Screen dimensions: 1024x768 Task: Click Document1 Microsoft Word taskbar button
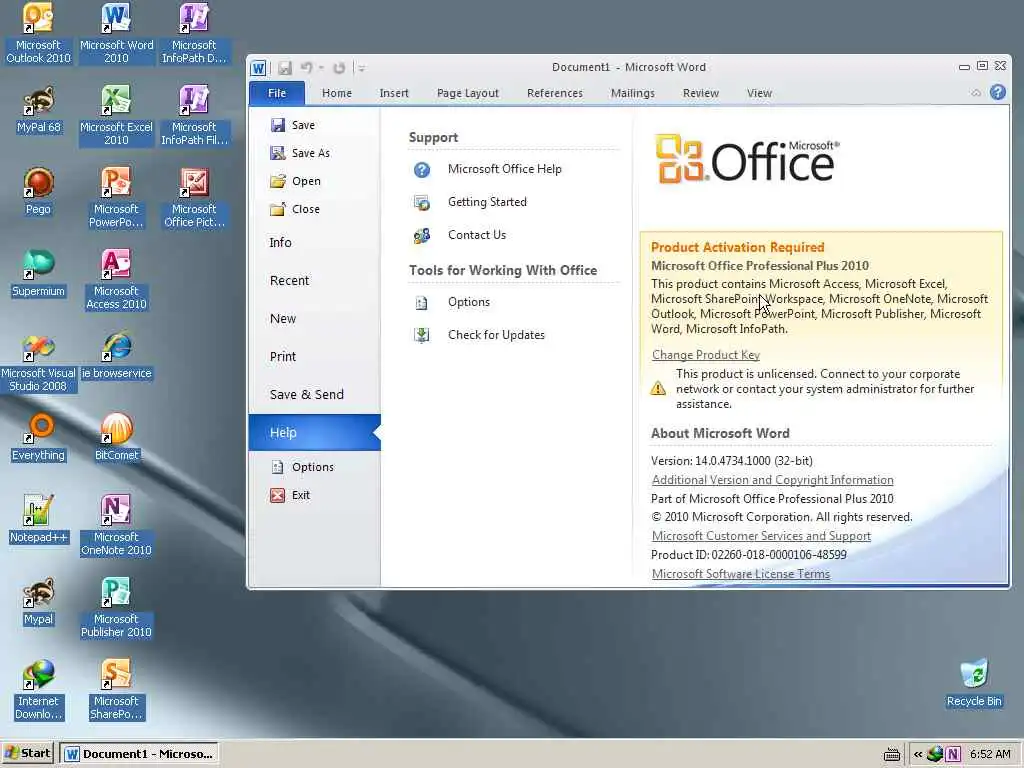pos(140,754)
